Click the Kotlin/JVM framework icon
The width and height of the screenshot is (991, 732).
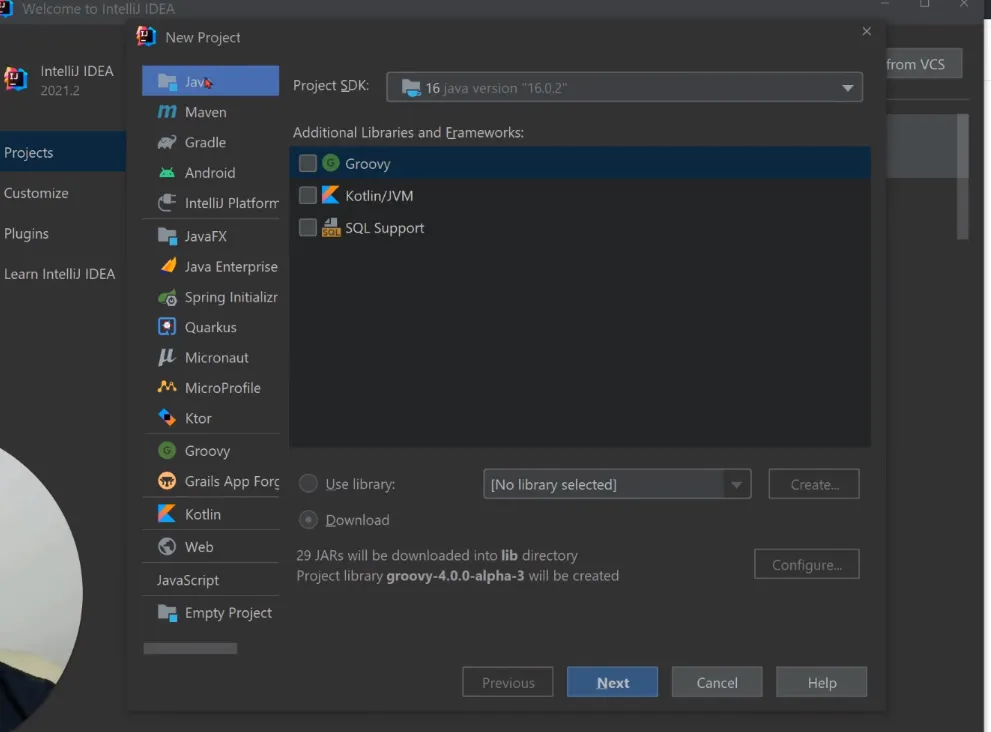[x=331, y=195]
